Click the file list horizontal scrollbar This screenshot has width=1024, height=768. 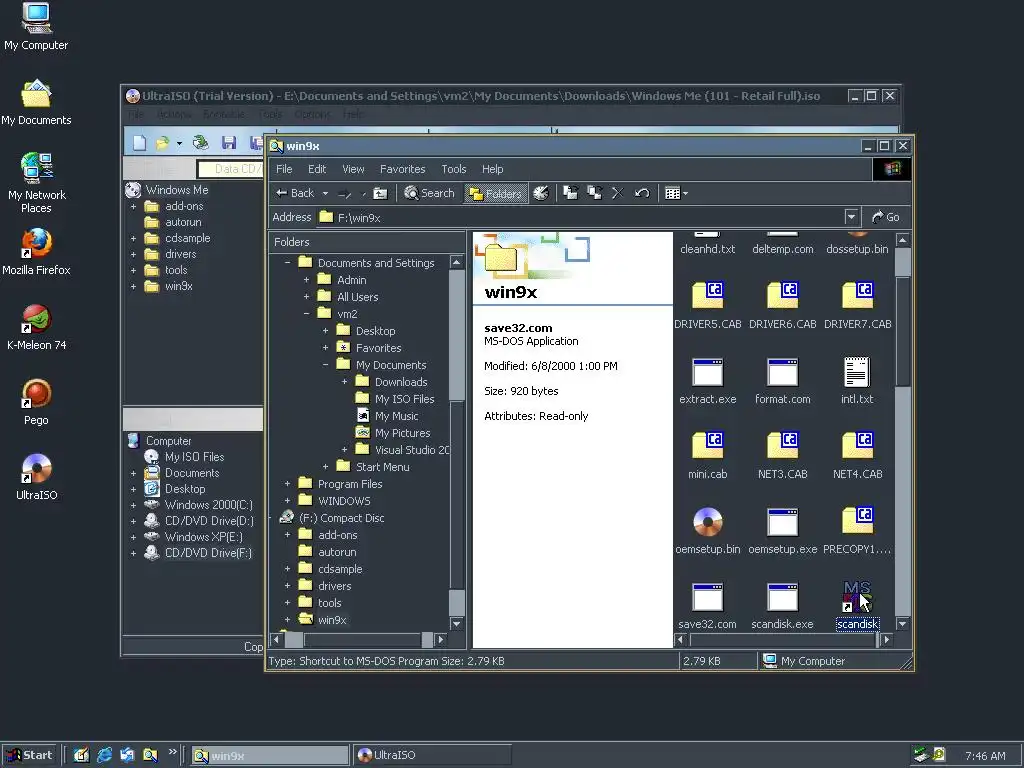click(x=783, y=639)
